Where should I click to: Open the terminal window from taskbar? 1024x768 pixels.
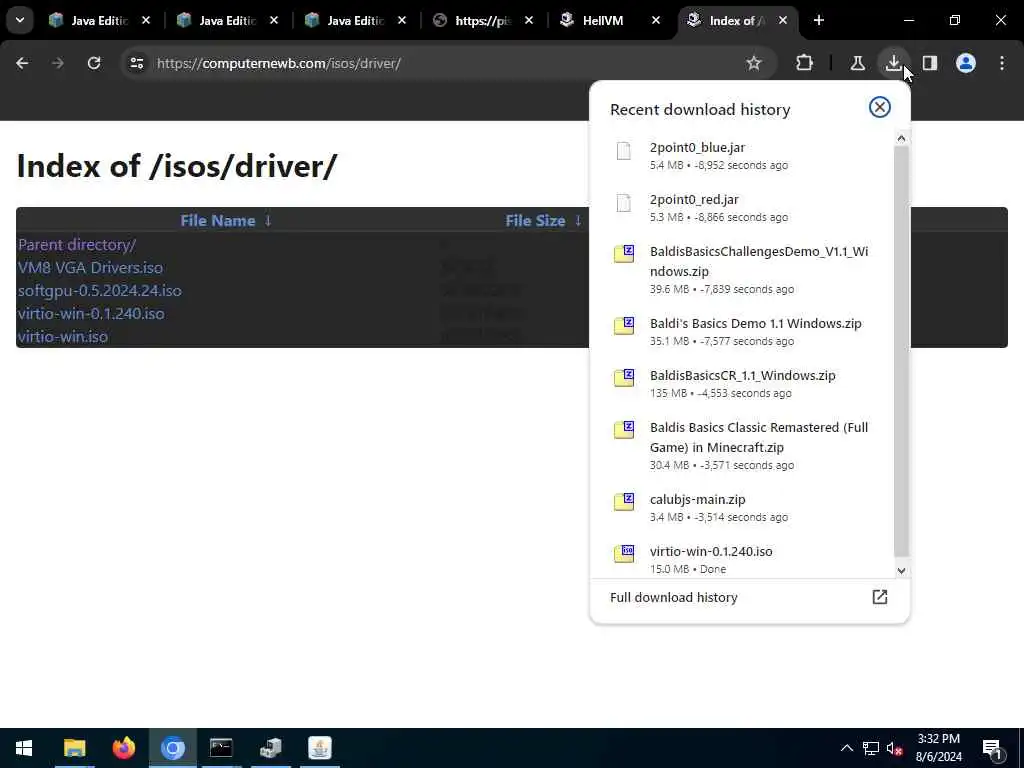click(x=221, y=748)
